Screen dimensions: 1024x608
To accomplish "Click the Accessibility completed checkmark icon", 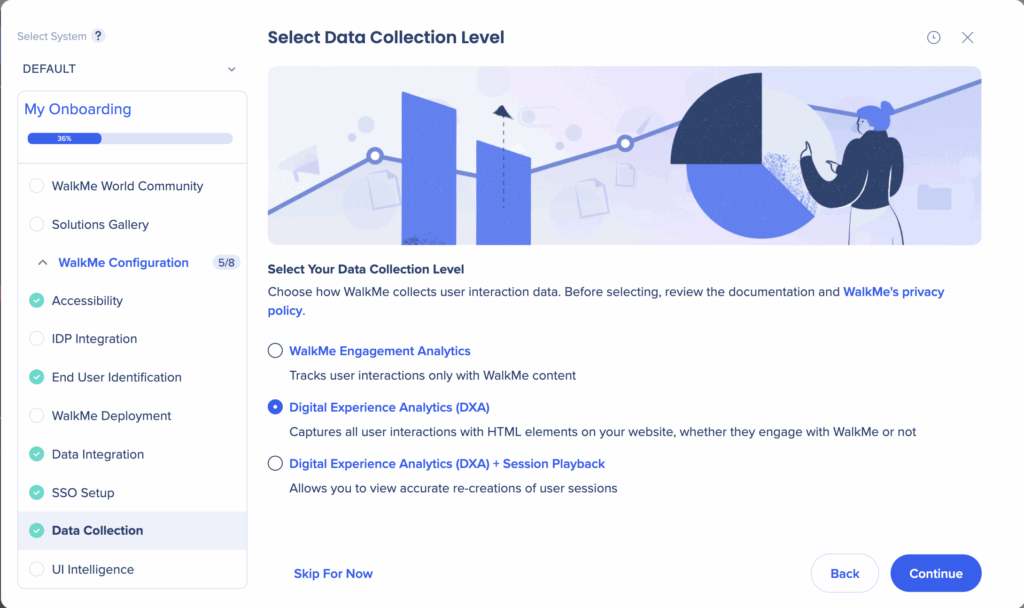I will (x=37, y=300).
